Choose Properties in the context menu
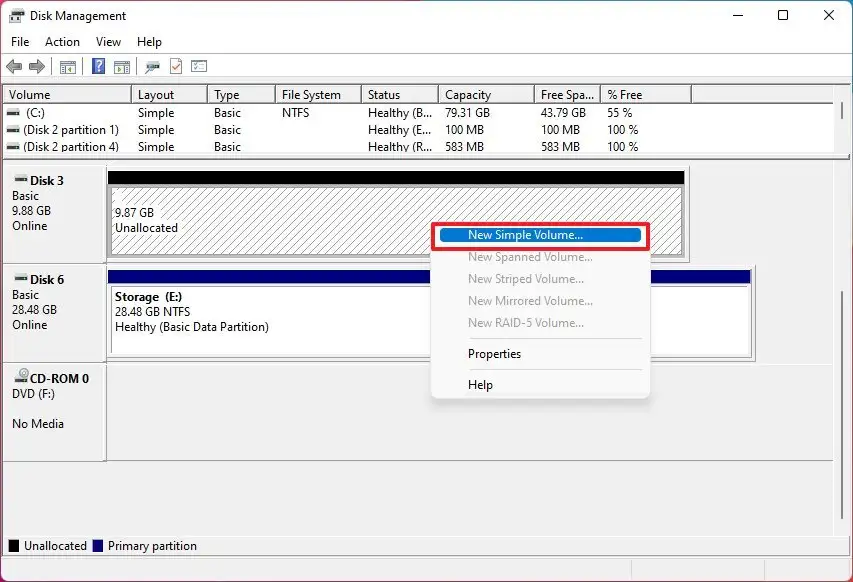The width and height of the screenshot is (853, 582). (x=494, y=353)
